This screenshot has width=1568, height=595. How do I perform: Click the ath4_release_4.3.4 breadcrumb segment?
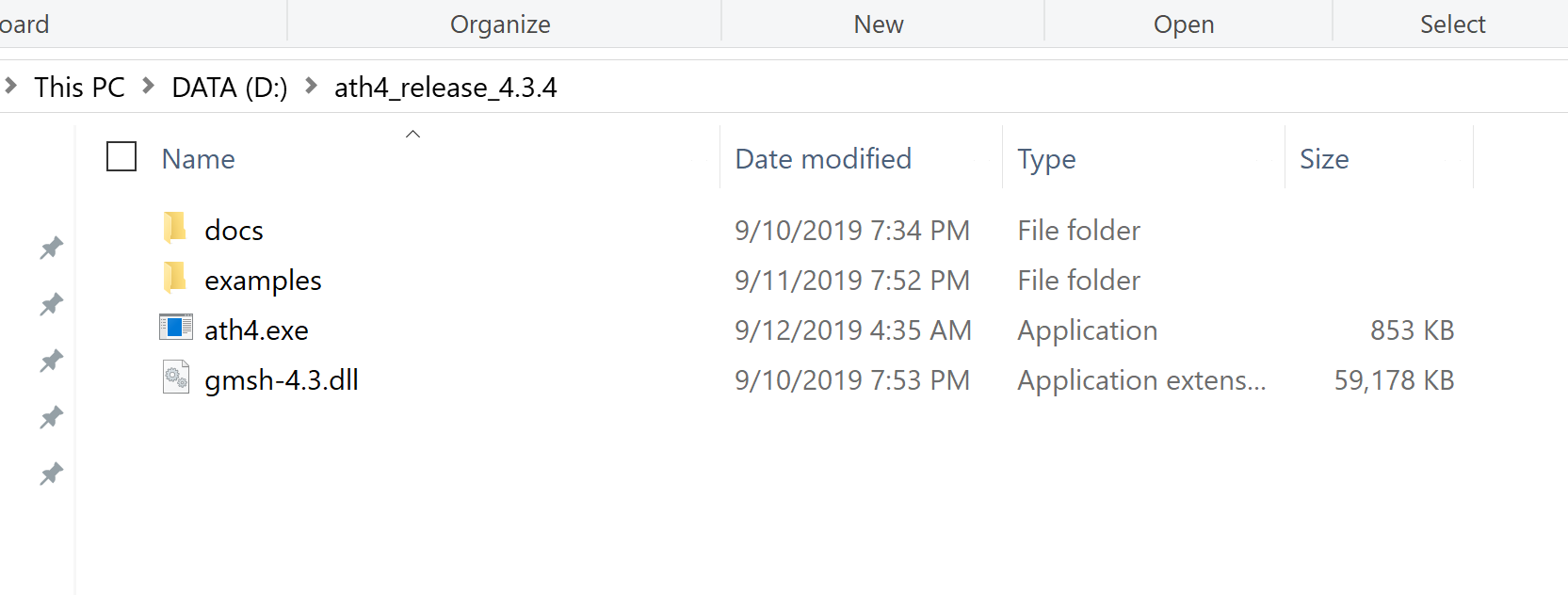pos(445,88)
